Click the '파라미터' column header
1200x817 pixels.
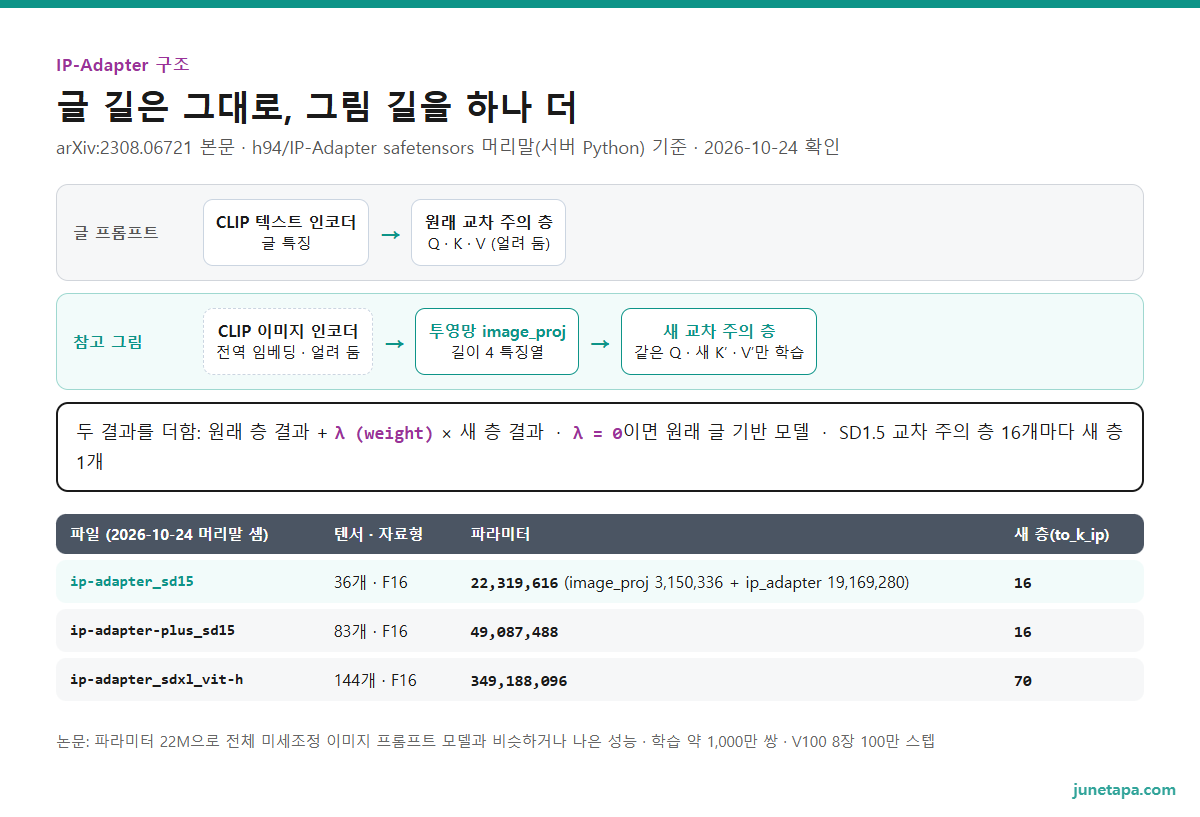tap(500, 534)
